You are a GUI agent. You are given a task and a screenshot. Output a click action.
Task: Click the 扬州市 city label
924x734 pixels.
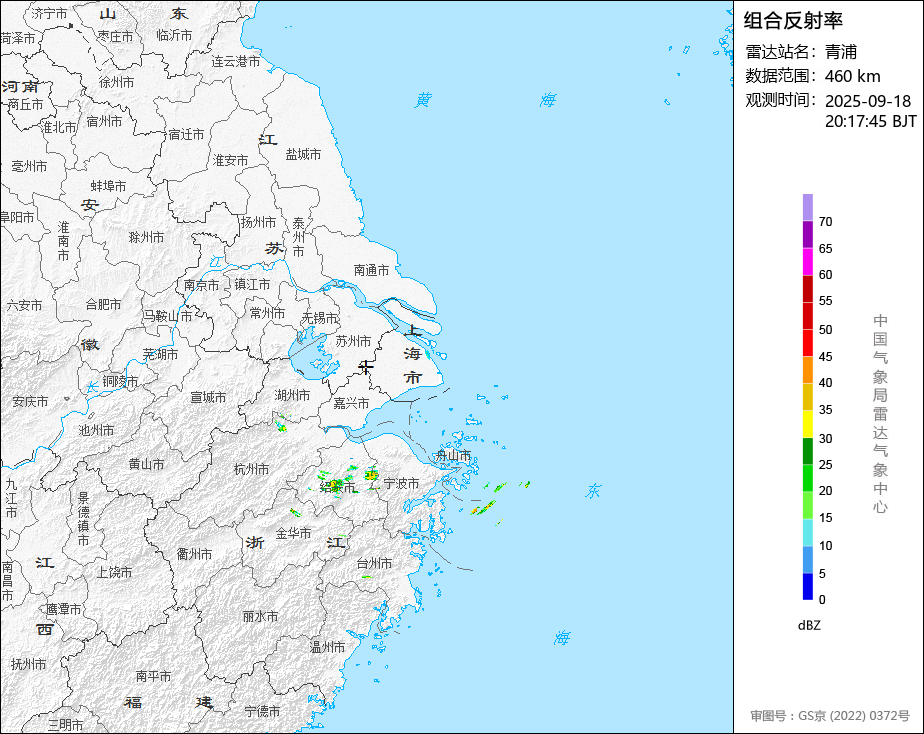pyautogui.click(x=258, y=222)
